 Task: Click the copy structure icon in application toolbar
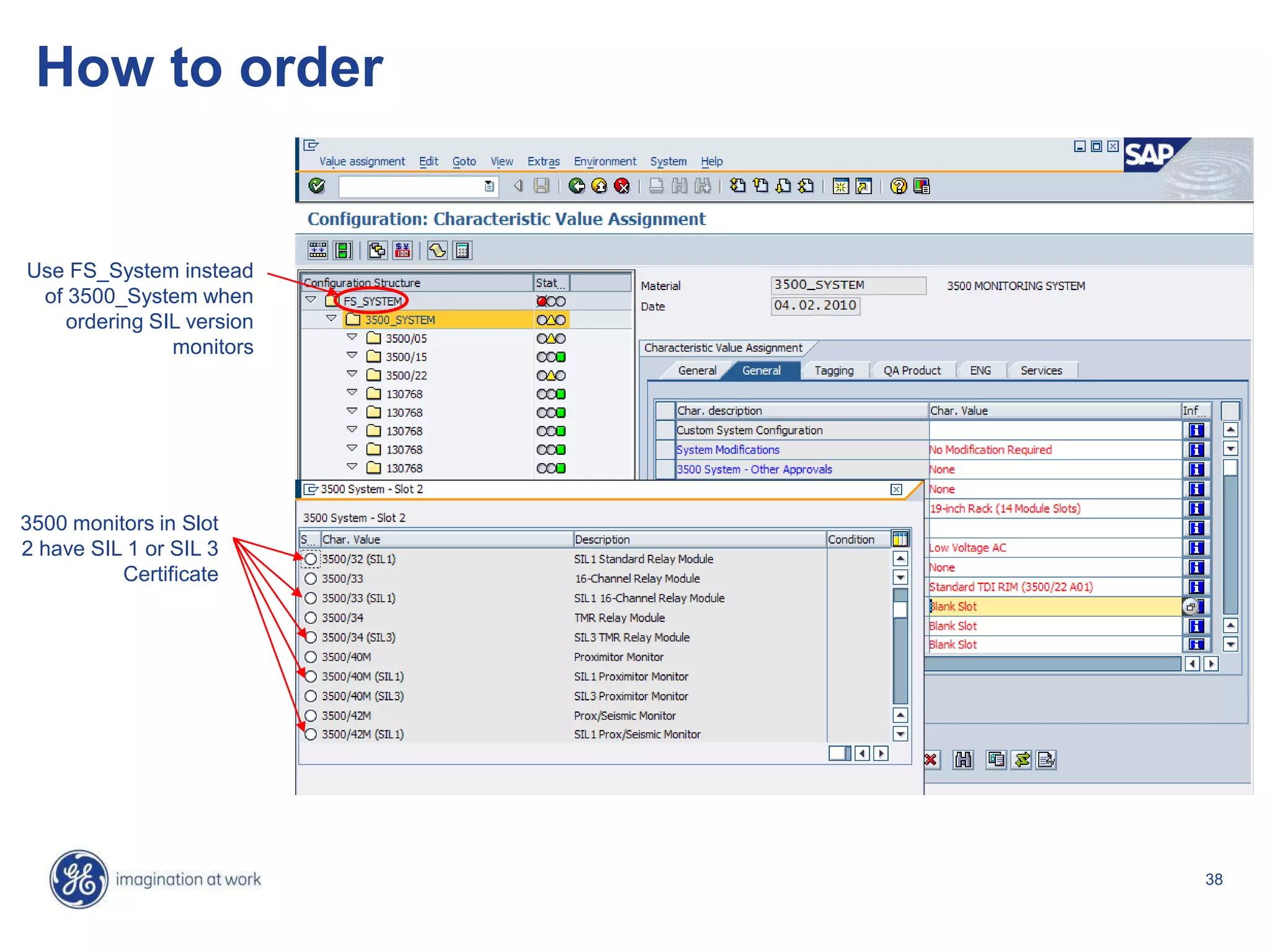point(377,250)
